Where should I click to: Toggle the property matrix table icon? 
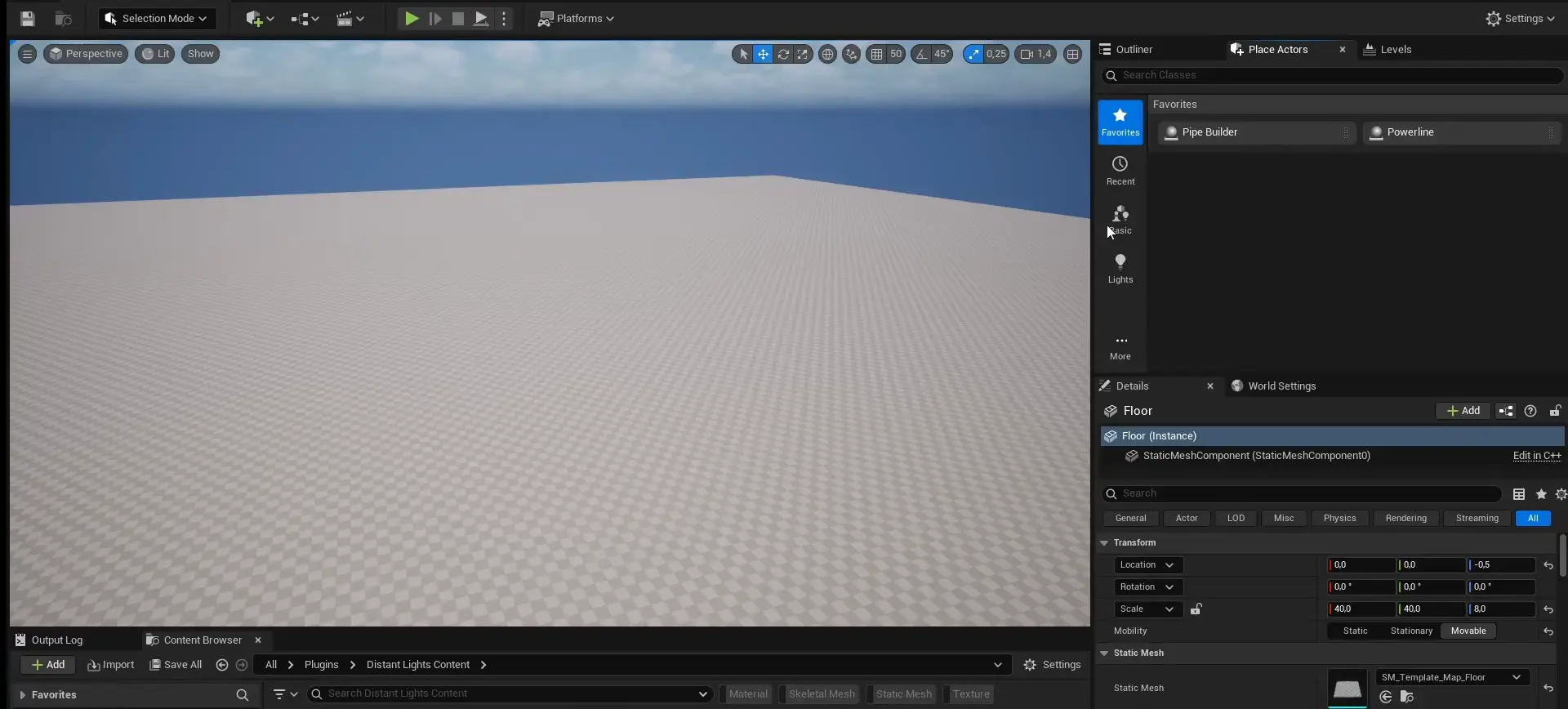pyautogui.click(x=1518, y=494)
